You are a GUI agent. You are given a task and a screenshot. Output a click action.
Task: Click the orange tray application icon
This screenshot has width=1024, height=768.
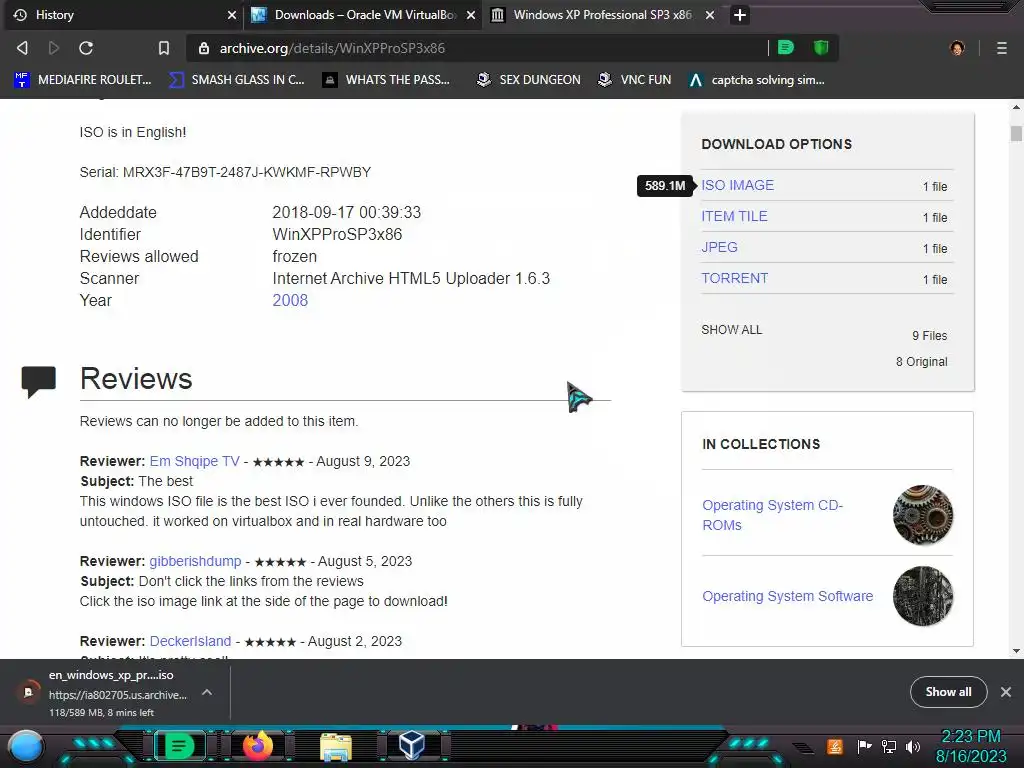point(834,746)
